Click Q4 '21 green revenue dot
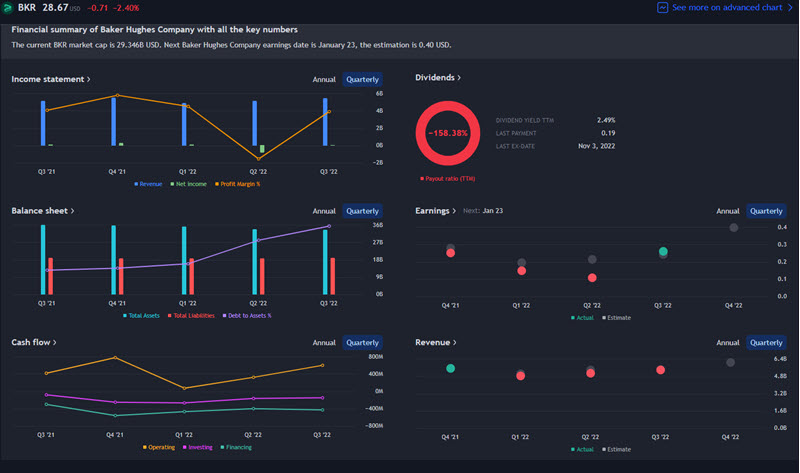The image size is (800, 473). 451,368
